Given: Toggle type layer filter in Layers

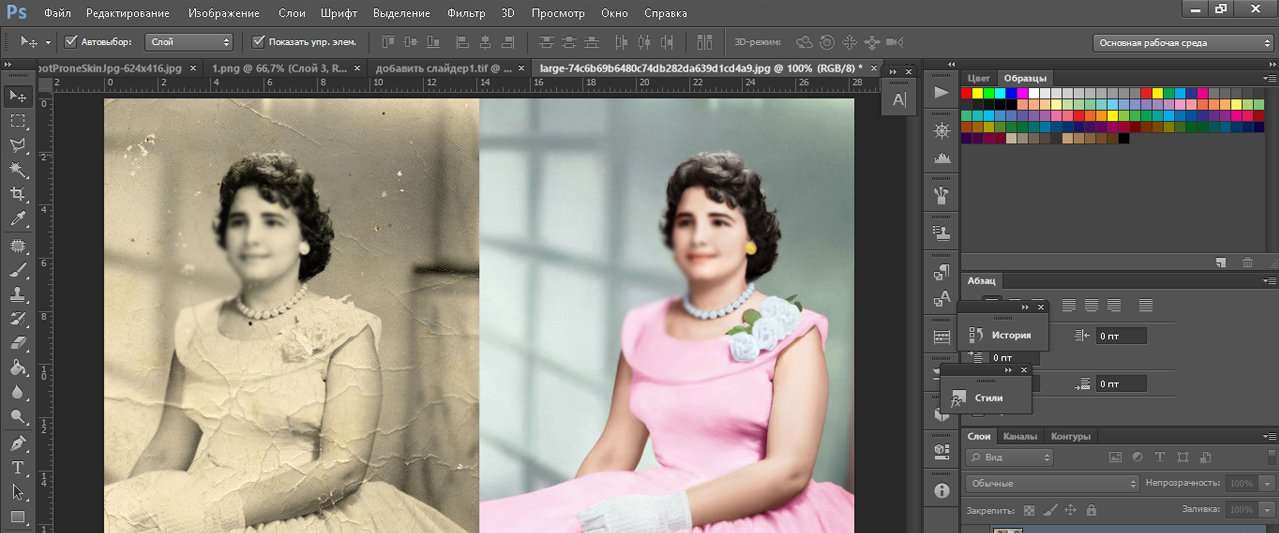Looking at the screenshot, I should [1160, 457].
